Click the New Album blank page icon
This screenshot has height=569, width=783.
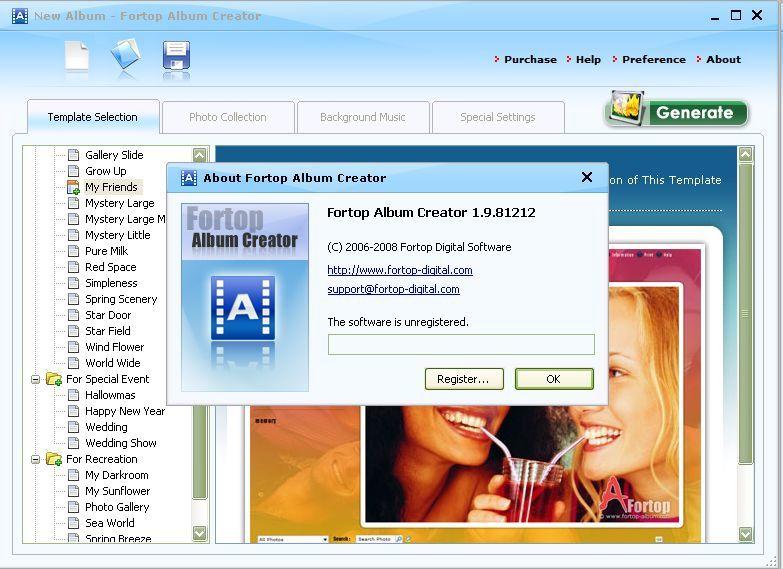77,56
